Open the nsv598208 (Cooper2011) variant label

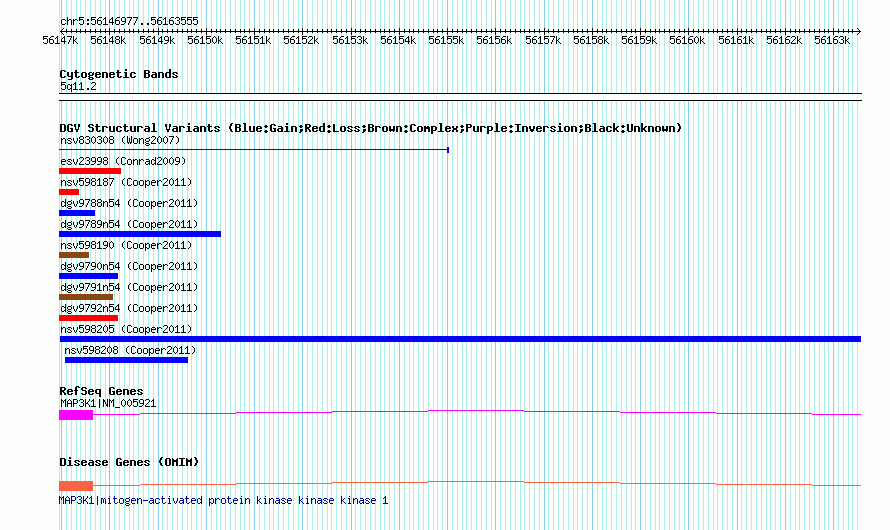click(130, 350)
